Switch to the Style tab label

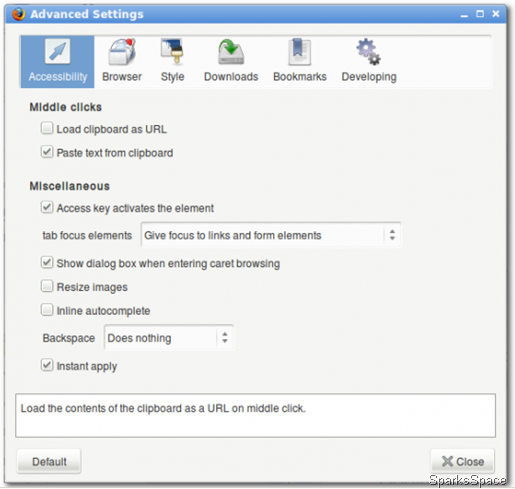[172, 77]
